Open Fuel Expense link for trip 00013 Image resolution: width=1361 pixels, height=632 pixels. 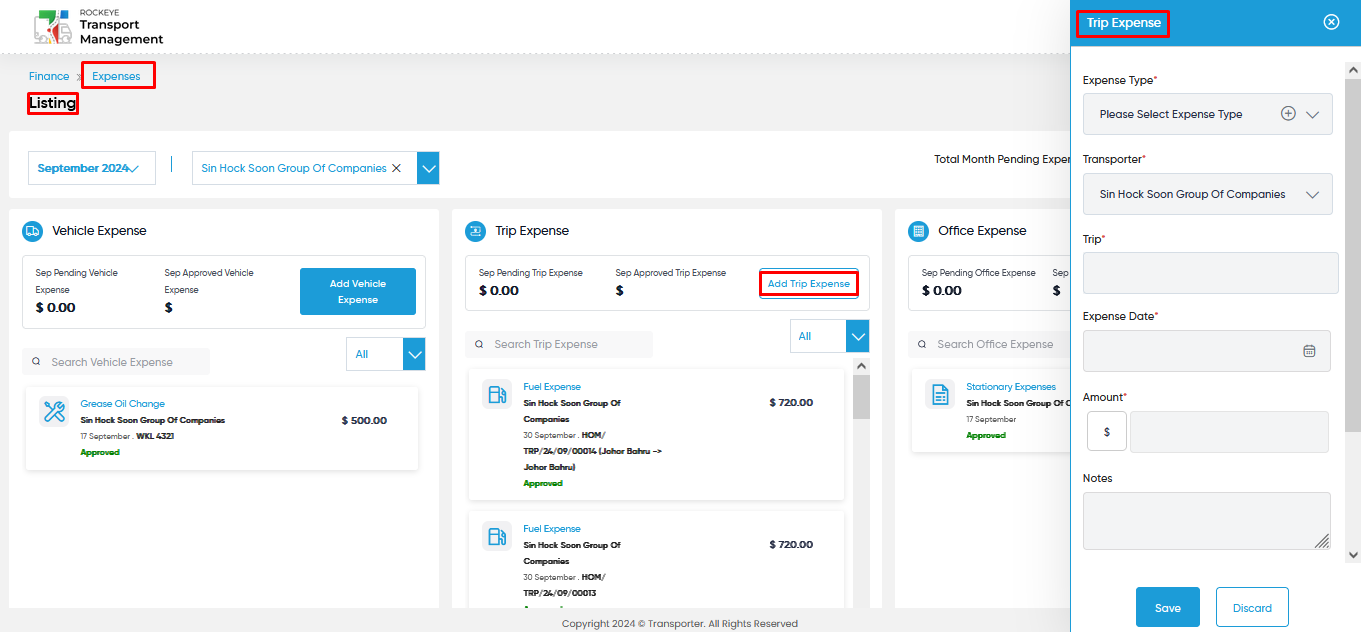tap(552, 528)
